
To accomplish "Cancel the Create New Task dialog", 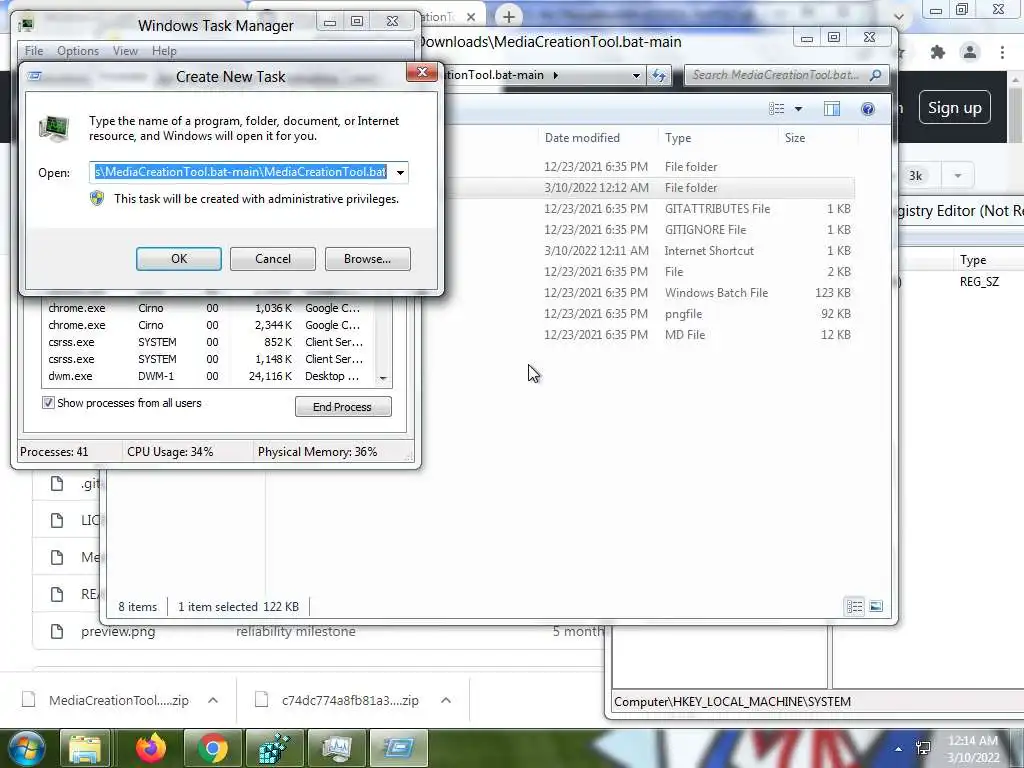I will [x=273, y=259].
